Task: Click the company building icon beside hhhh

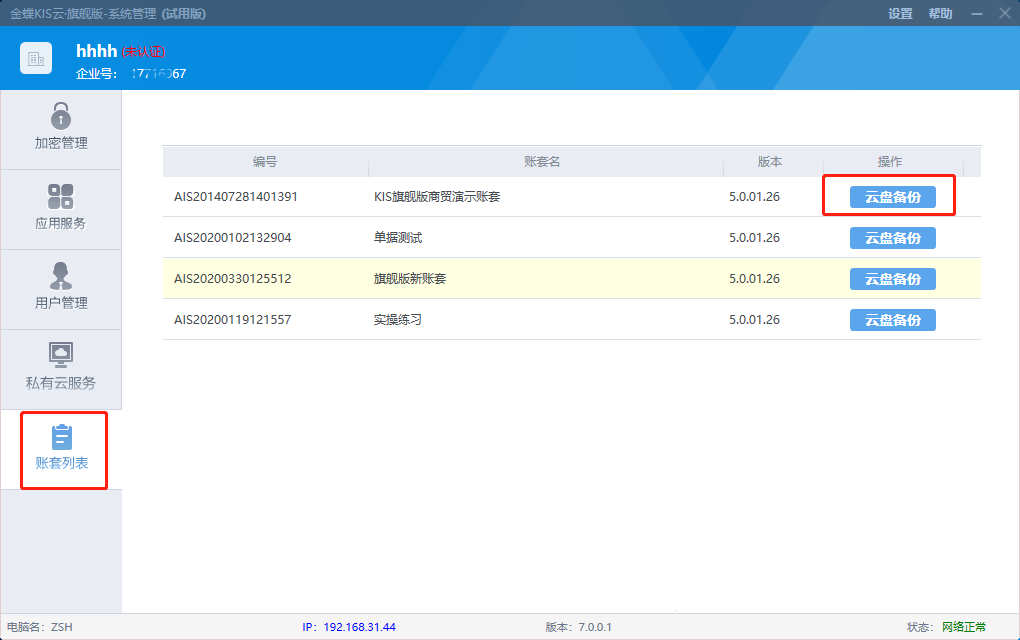Action: point(36,59)
